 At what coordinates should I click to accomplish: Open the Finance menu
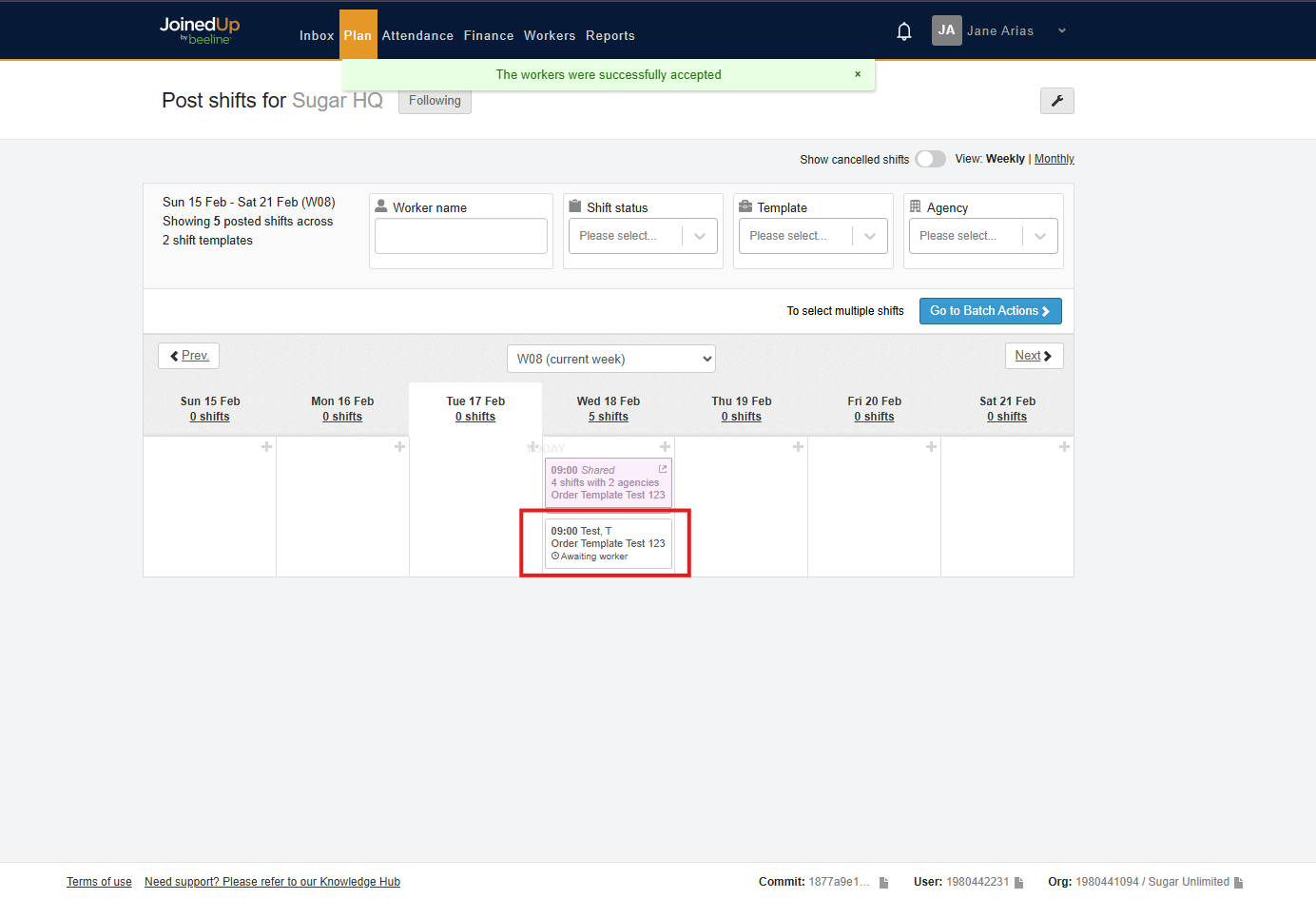[489, 36]
